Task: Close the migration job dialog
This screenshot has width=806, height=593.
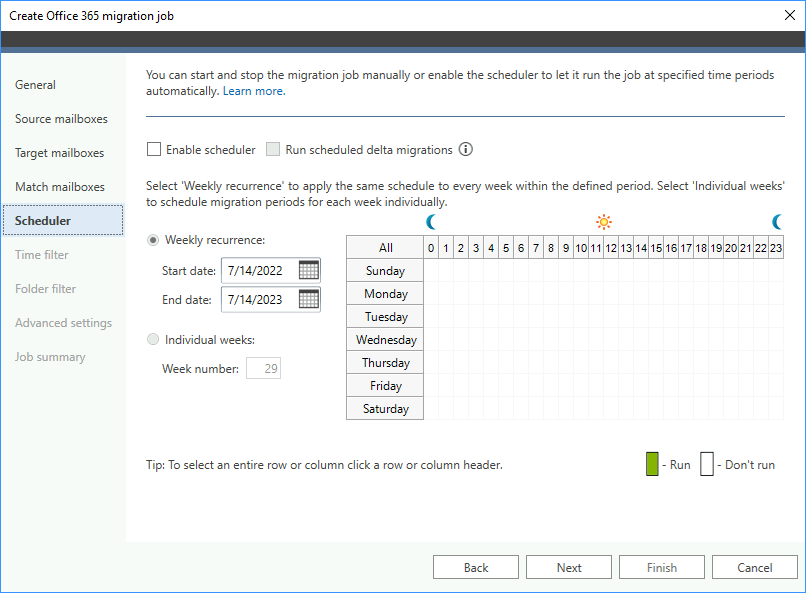Action: tap(790, 15)
